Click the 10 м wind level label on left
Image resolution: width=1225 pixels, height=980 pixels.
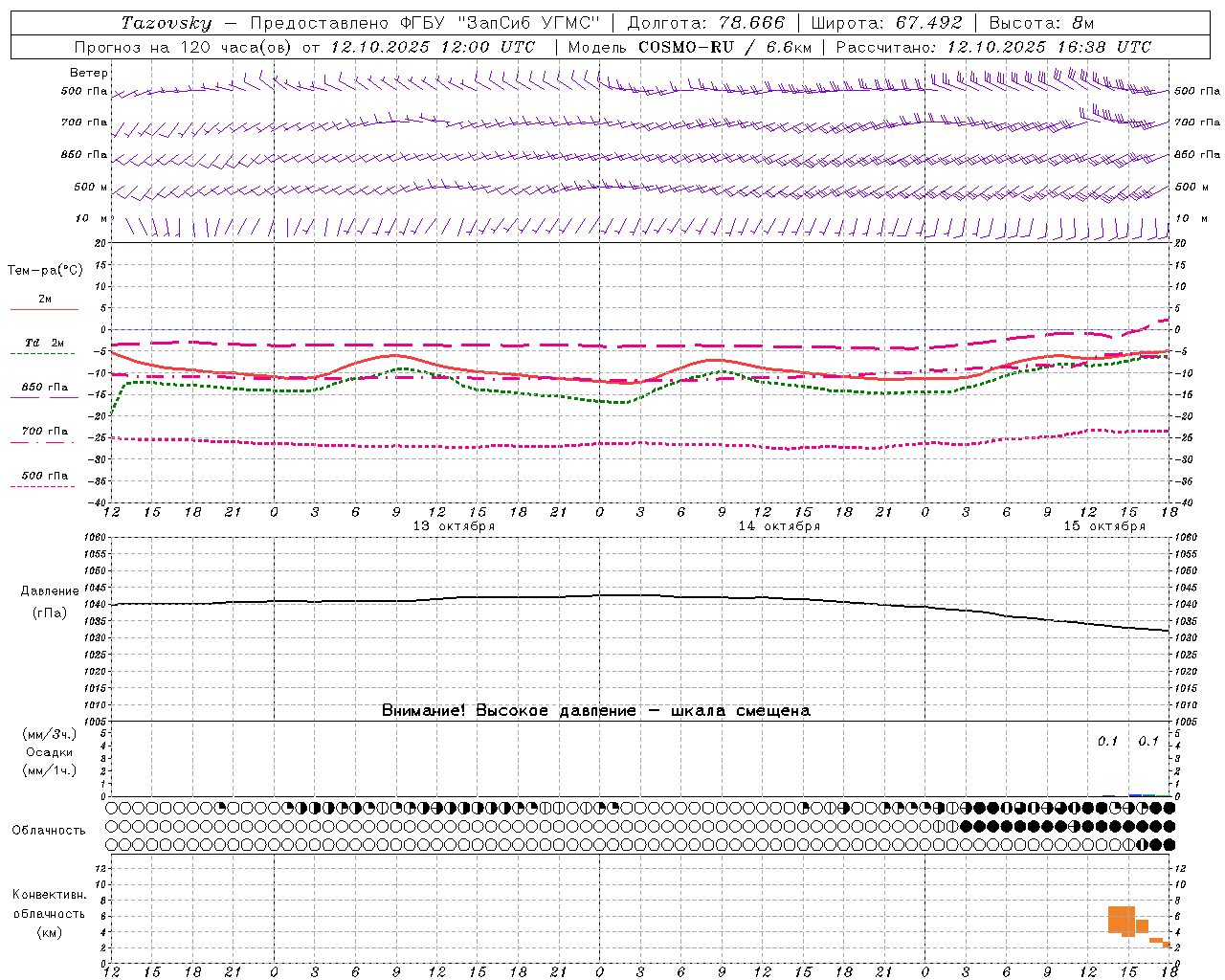coord(92,219)
